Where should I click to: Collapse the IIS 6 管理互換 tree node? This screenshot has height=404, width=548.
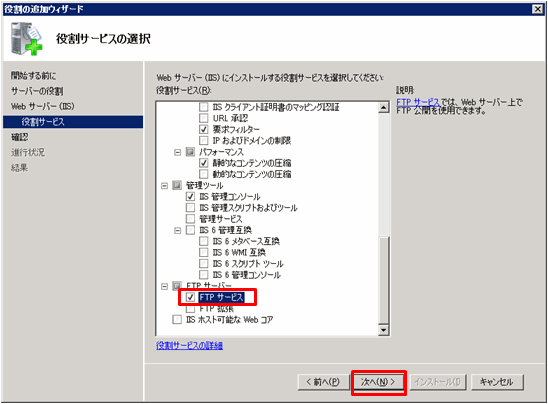(x=178, y=230)
